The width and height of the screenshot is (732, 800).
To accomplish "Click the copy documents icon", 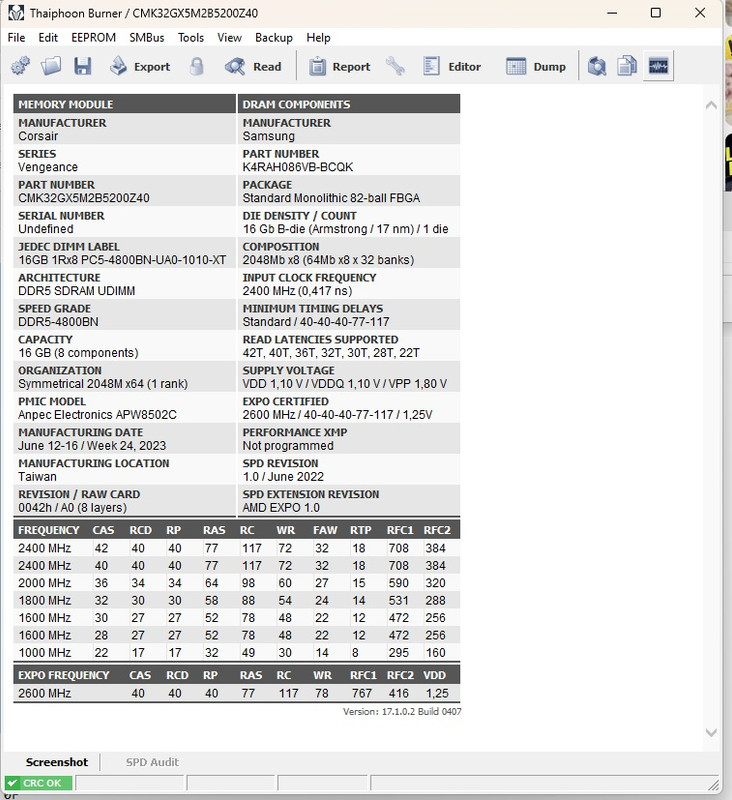I will pyautogui.click(x=627, y=66).
